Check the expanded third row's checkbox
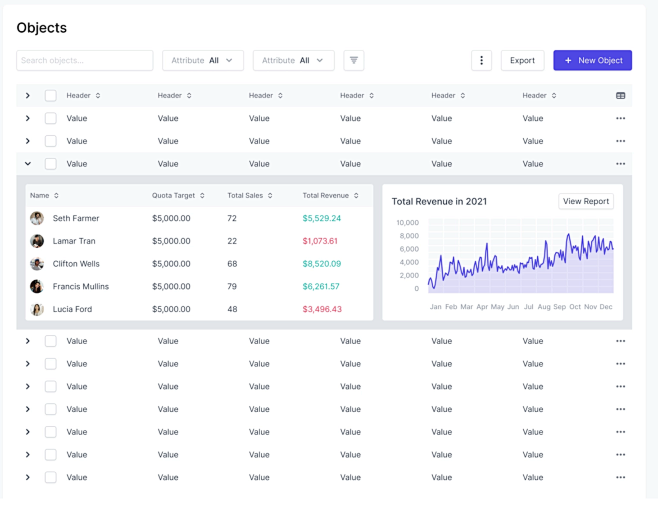 tap(50, 164)
